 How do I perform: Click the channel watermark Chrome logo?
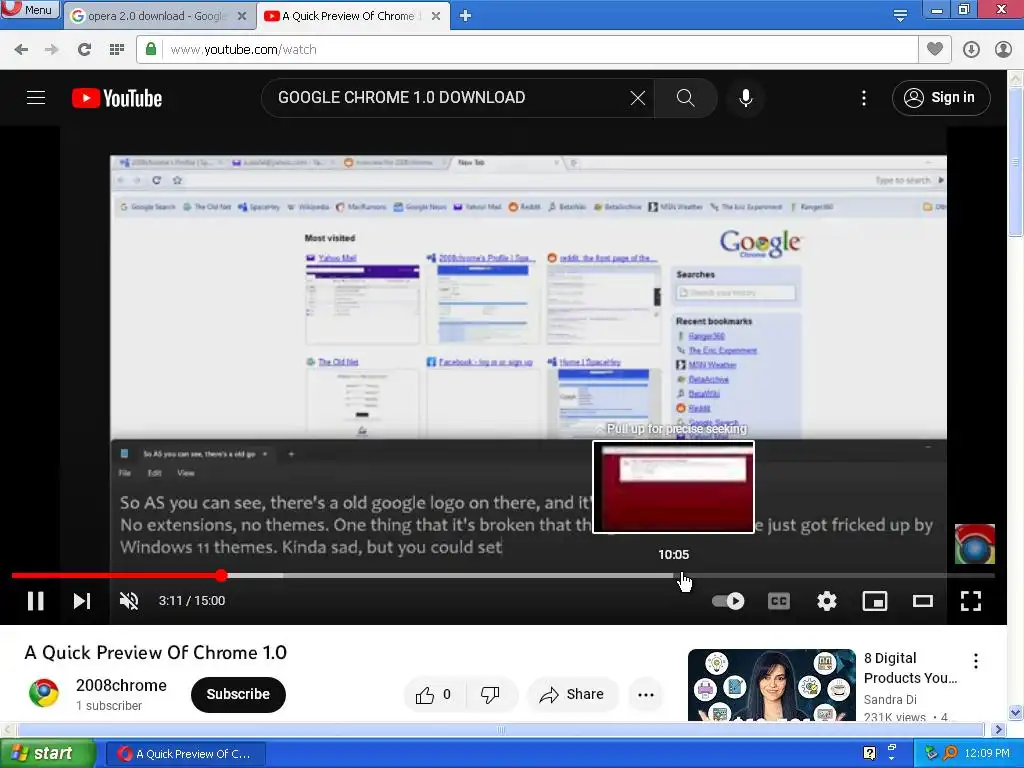tap(974, 543)
